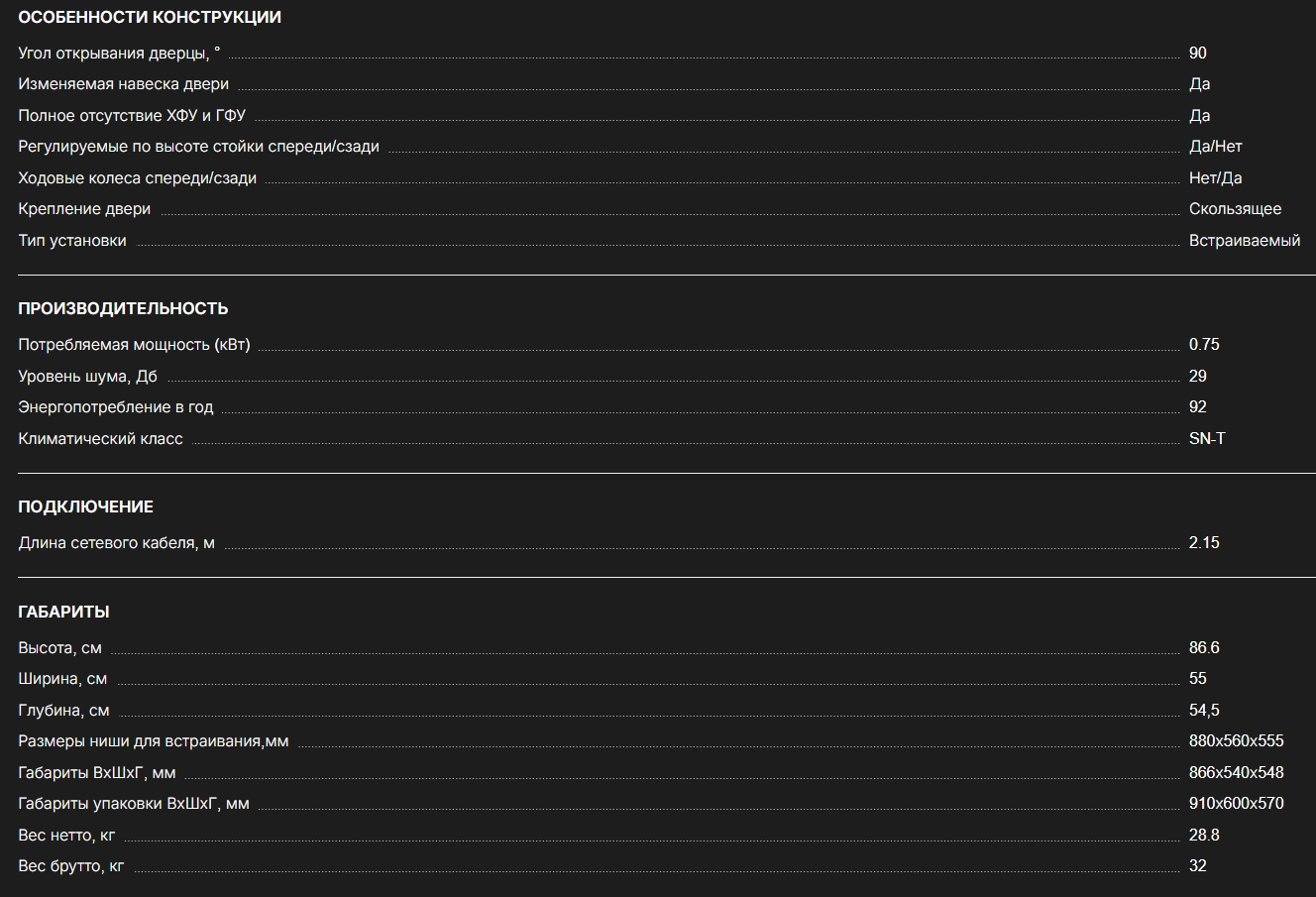Click the Скользящее door mount value
Screen dimensions: 1316x897
(x=1235, y=209)
